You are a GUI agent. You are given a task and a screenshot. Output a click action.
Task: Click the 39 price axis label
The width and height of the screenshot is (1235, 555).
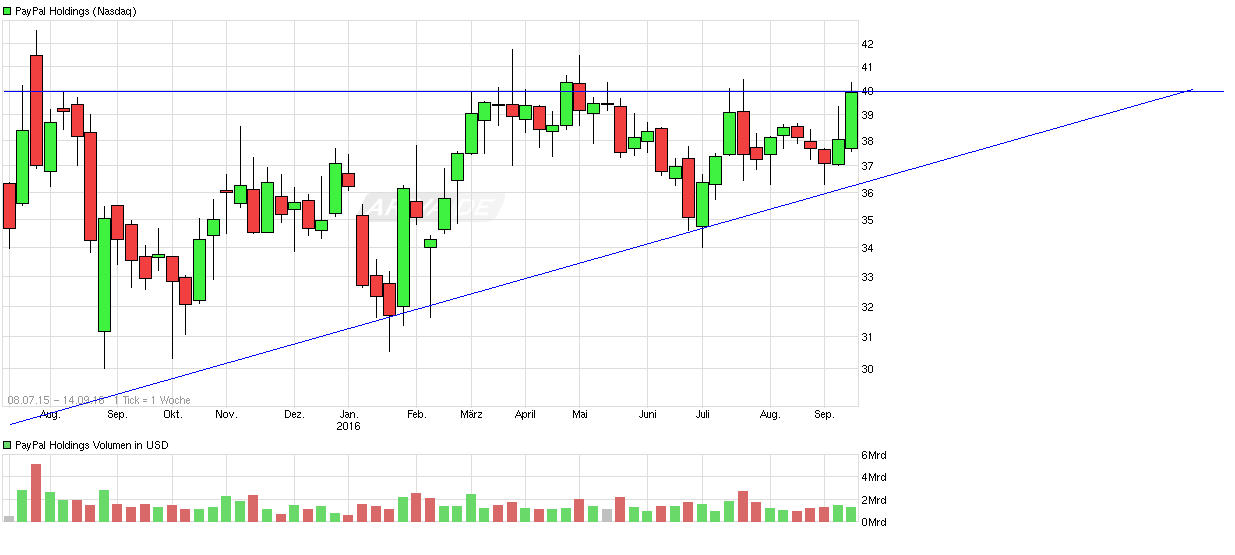867,115
